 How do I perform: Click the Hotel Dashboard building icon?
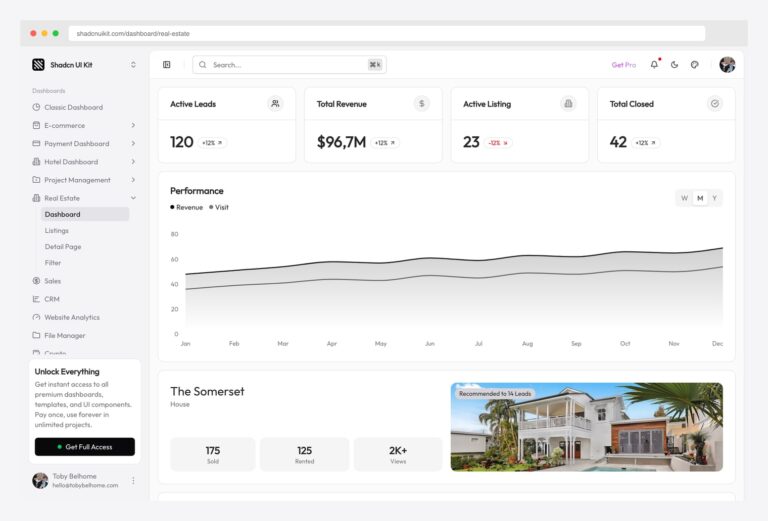coord(36,162)
